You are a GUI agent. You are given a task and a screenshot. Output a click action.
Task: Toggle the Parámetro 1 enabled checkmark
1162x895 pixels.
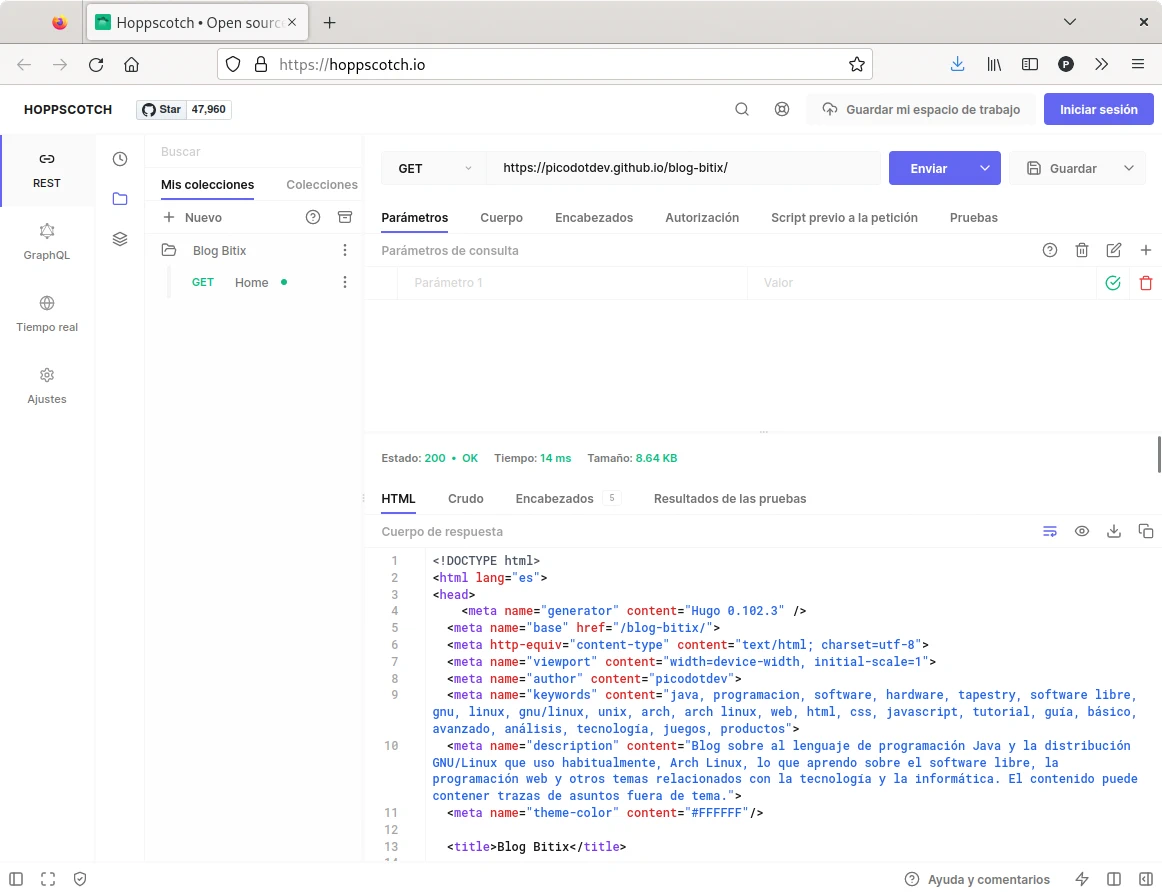pos(1113,283)
